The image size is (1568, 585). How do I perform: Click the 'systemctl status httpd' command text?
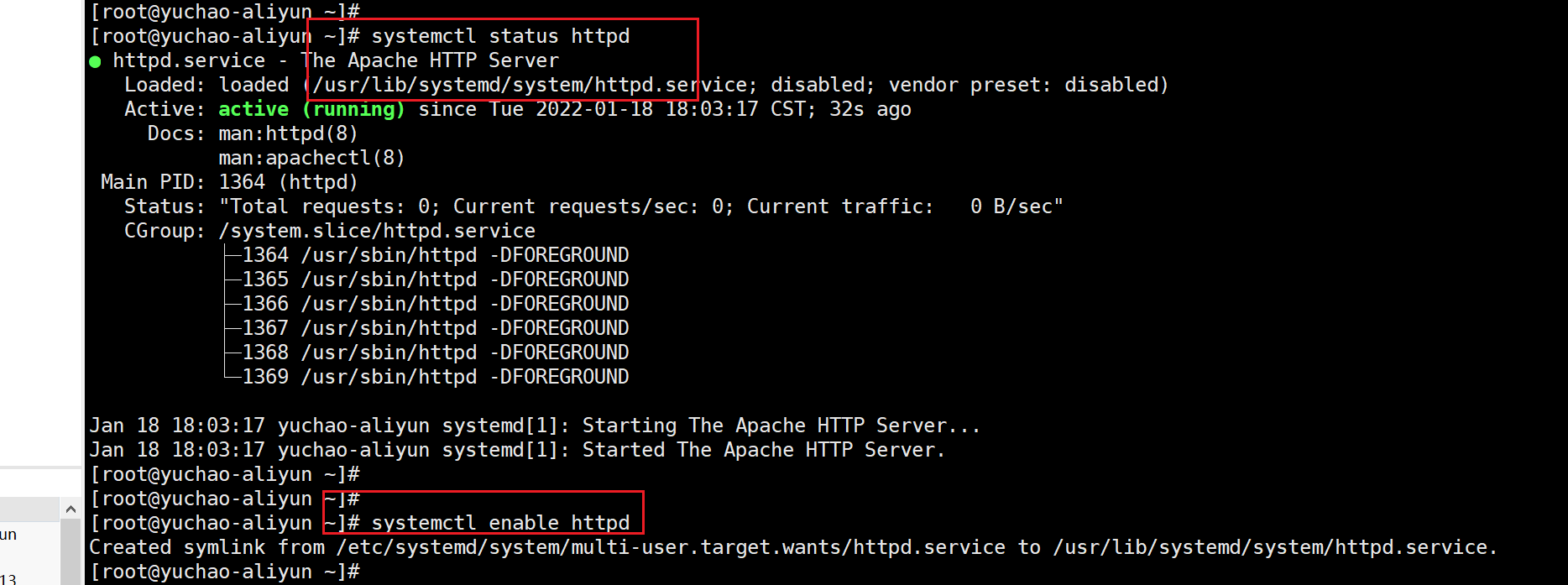[500, 36]
